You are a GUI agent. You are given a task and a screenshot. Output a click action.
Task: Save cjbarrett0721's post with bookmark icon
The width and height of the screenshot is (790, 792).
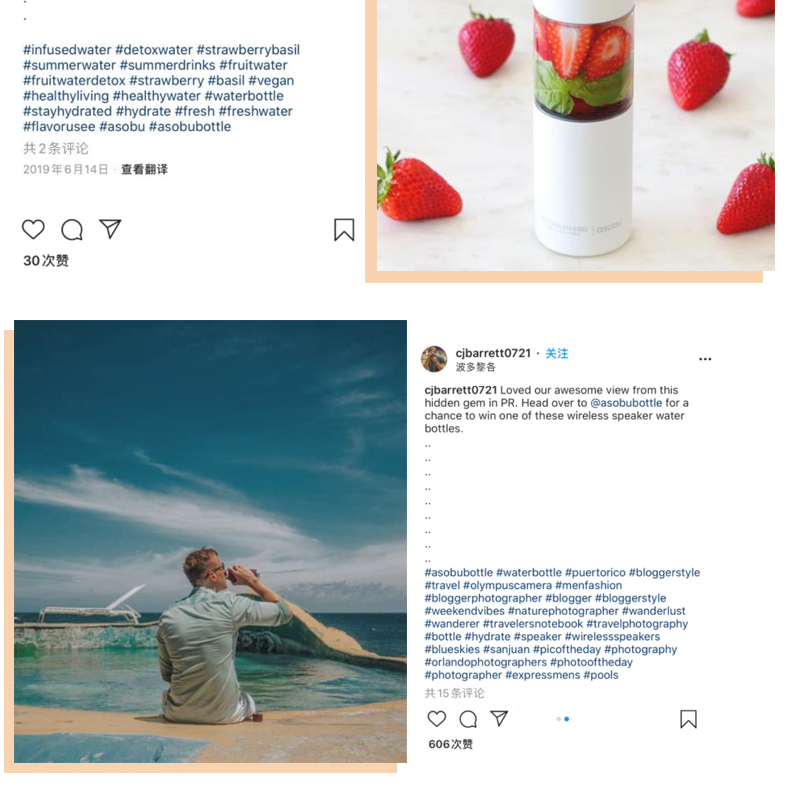[x=688, y=719]
